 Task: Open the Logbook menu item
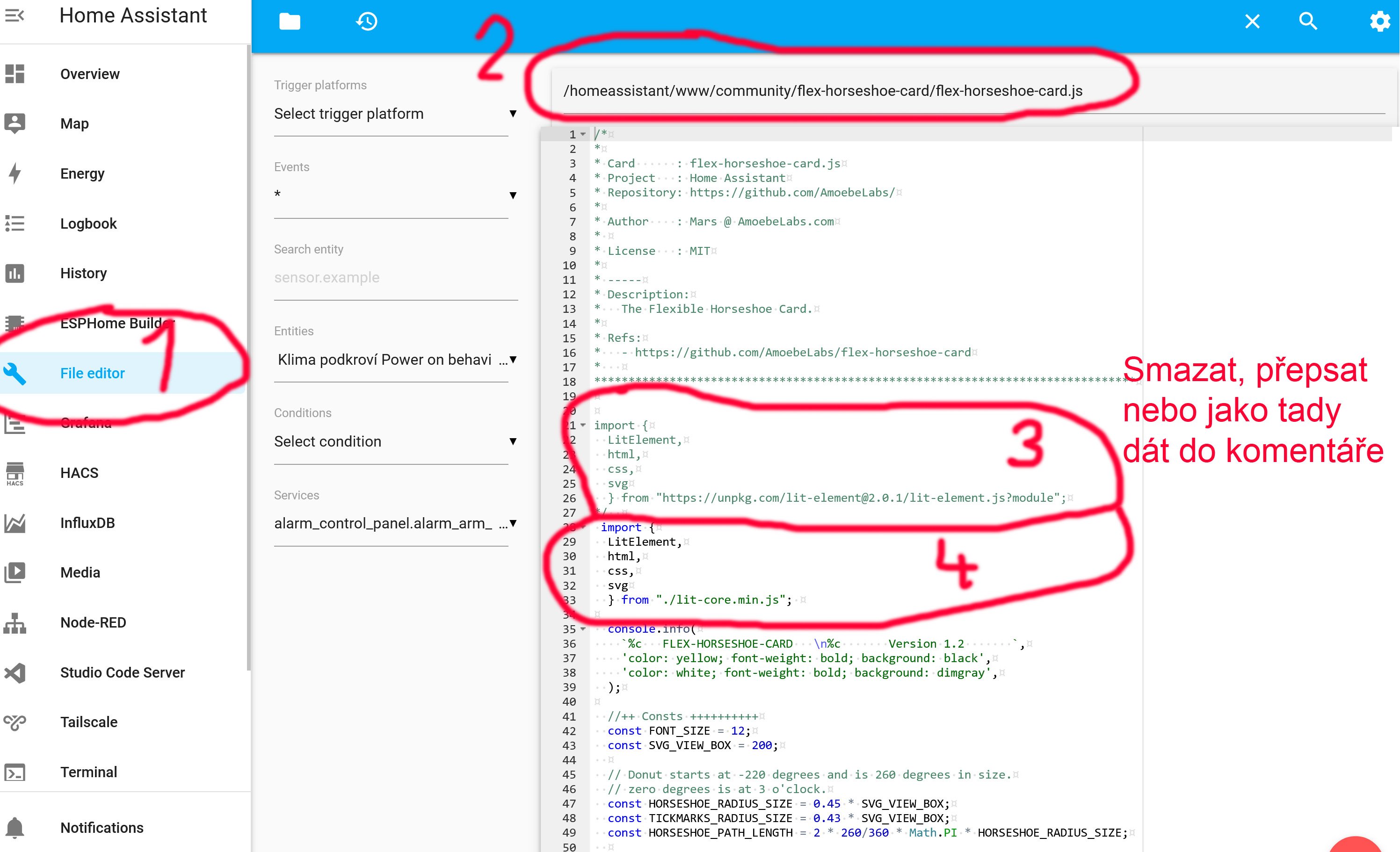[x=88, y=223]
